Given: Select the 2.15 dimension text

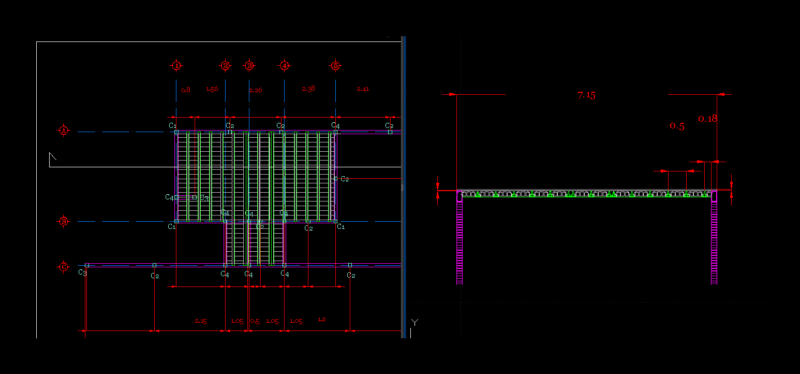Looking at the screenshot, I should click(201, 321).
